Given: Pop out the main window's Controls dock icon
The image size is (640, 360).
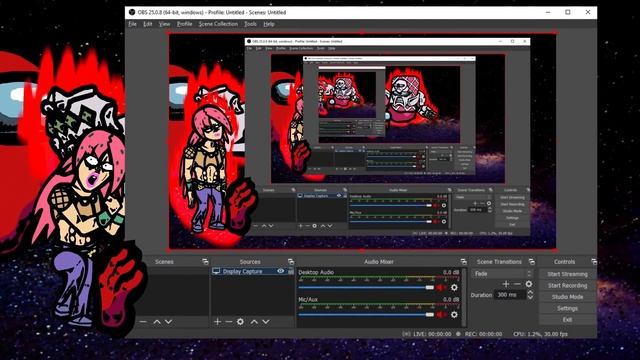Looking at the screenshot, I should 594,262.
